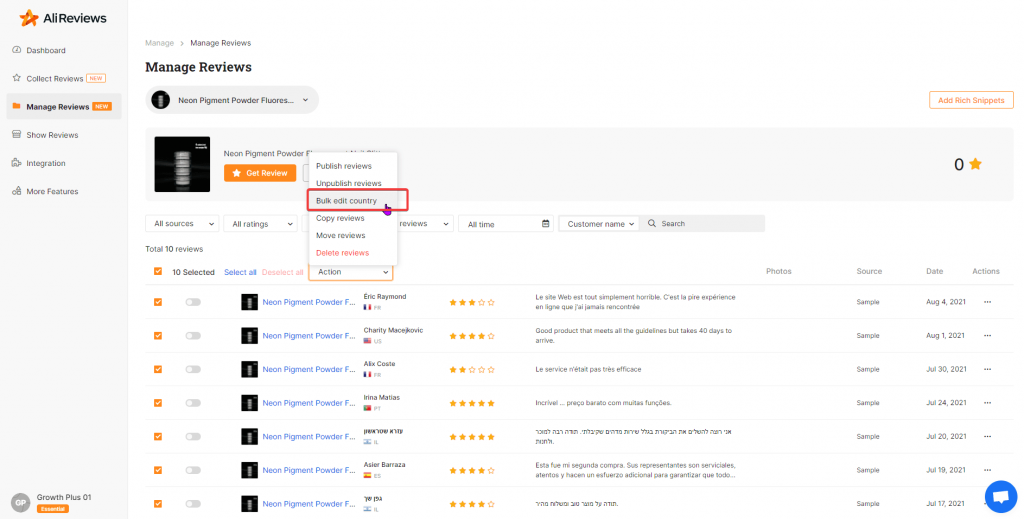Expand the Neon Pigment Powder product selector
Screen dimensions: 1024x519
232,100
